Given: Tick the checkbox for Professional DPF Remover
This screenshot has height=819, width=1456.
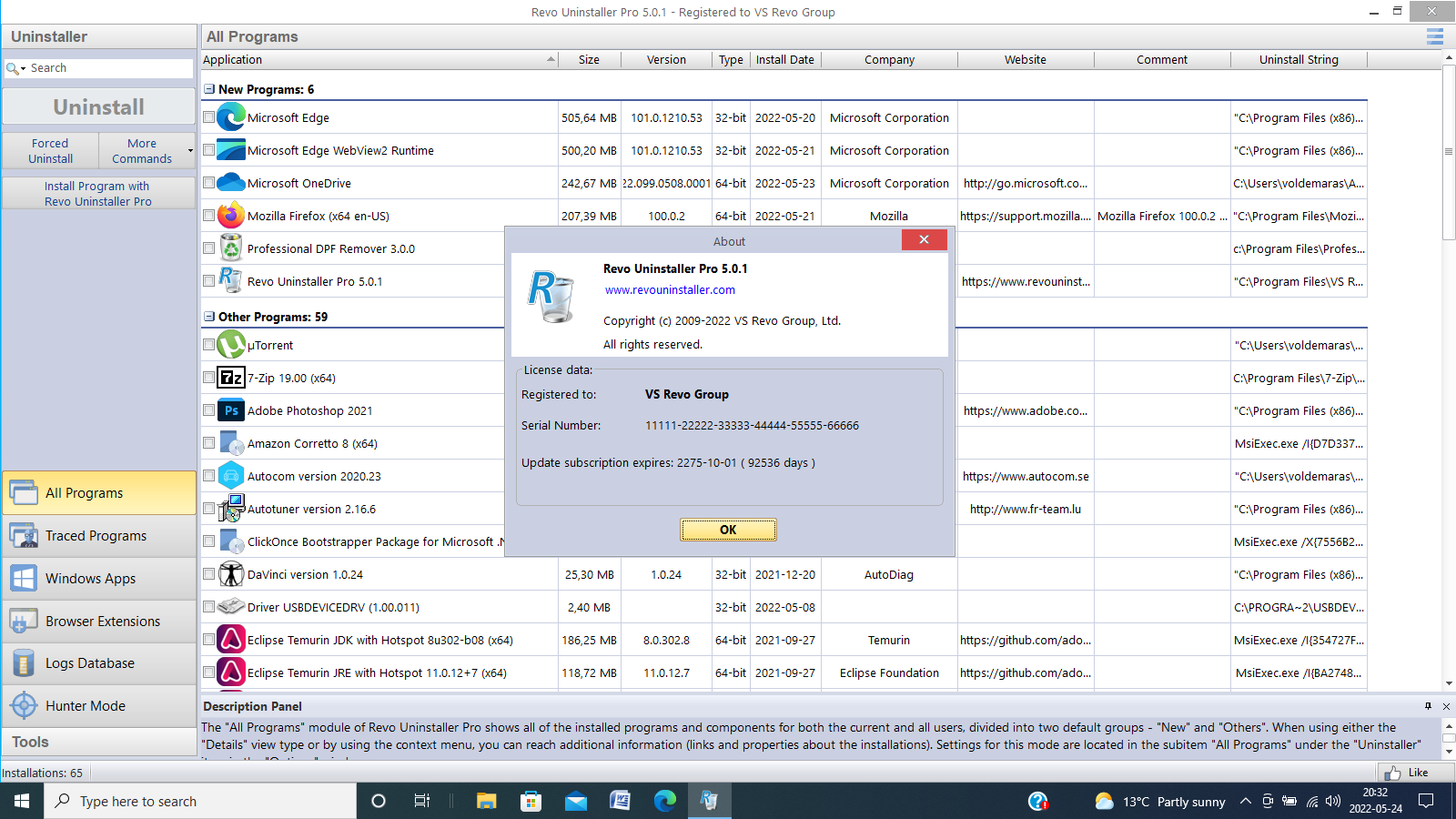Looking at the screenshot, I should pyautogui.click(x=208, y=248).
